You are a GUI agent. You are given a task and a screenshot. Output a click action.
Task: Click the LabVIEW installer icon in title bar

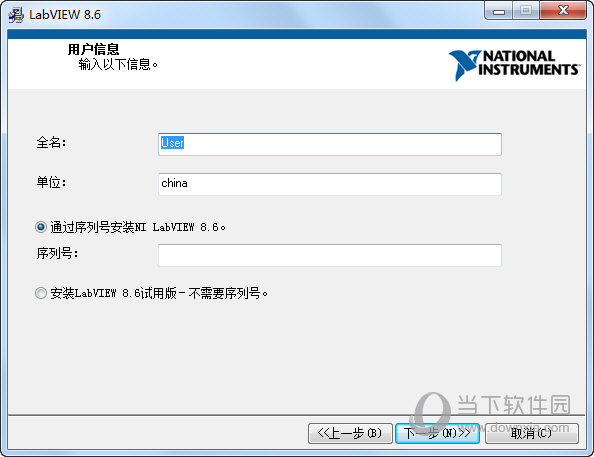16,15
